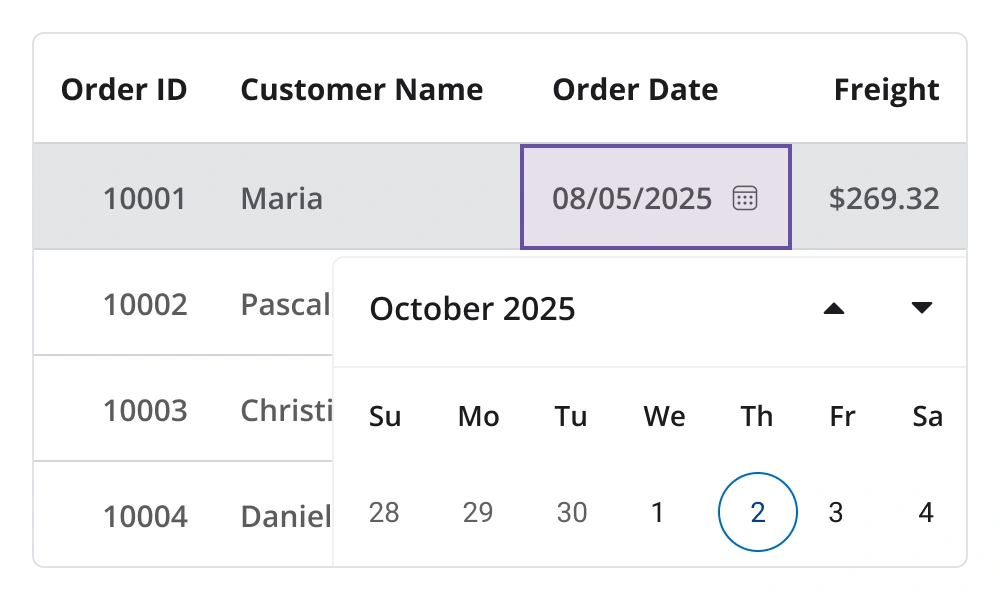Click the Customer Name column header
Viewport: 1000px width, 600px height.
(362, 89)
